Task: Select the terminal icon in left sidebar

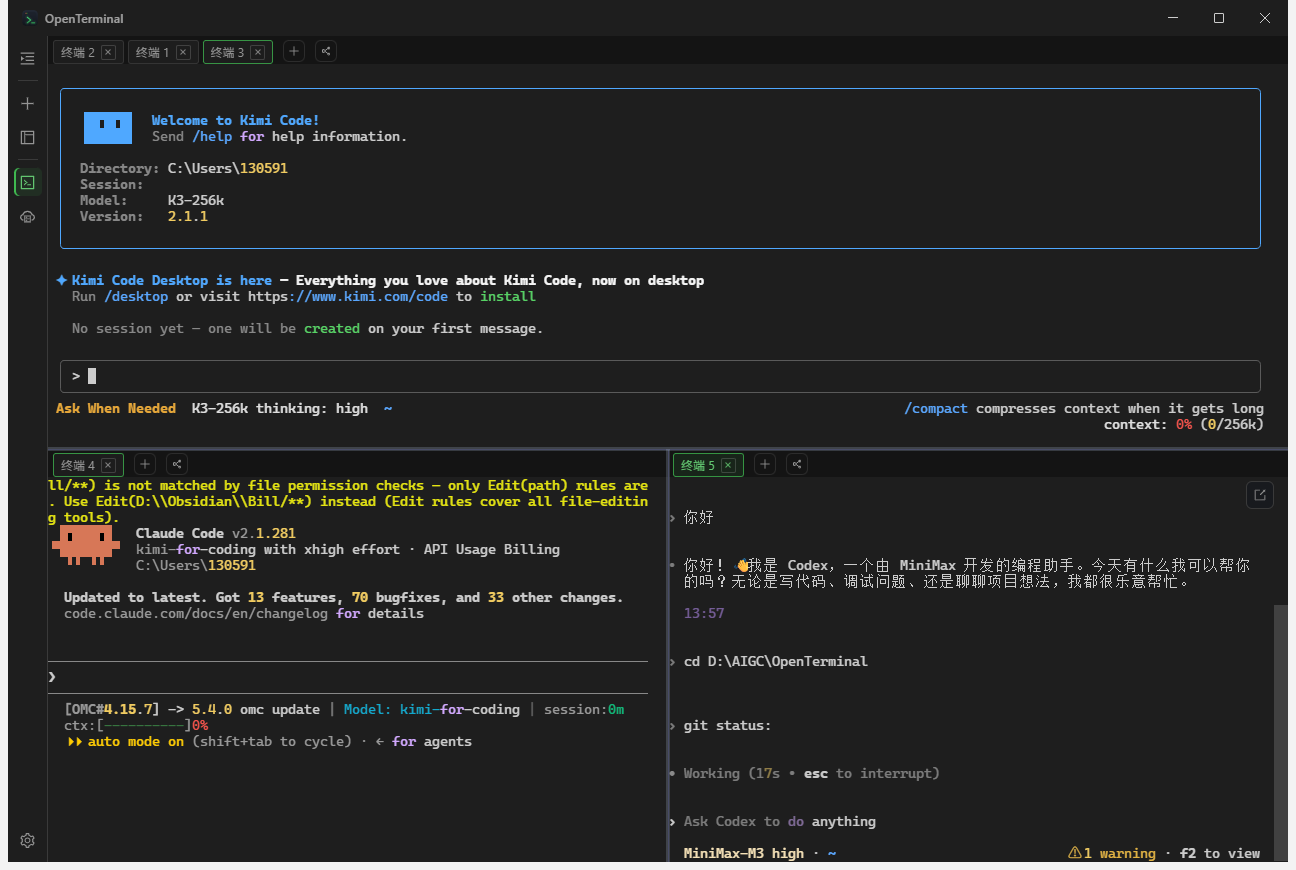Action: point(27,182)
